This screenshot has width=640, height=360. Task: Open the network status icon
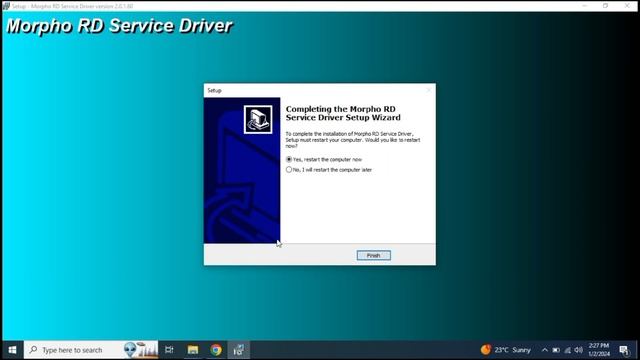(x=567, y=350)
